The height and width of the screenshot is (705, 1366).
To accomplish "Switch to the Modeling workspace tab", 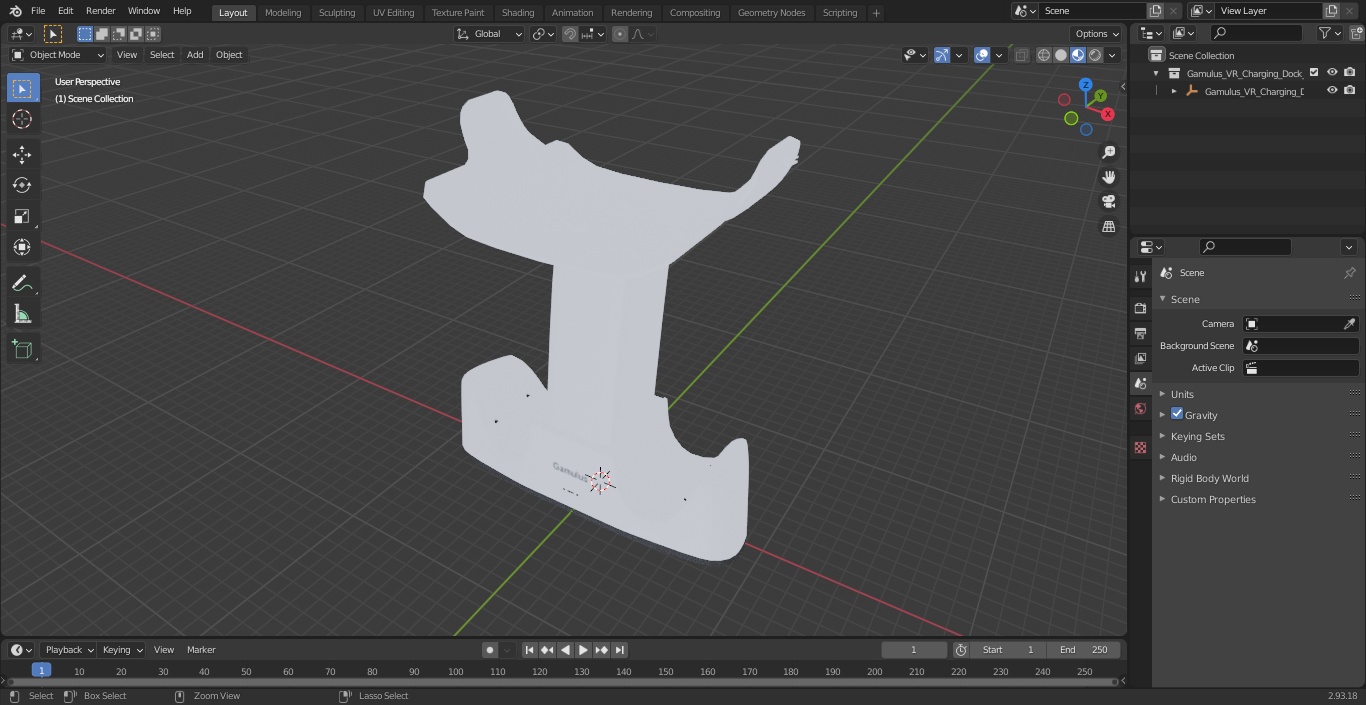I will click(x=283, y=13).
